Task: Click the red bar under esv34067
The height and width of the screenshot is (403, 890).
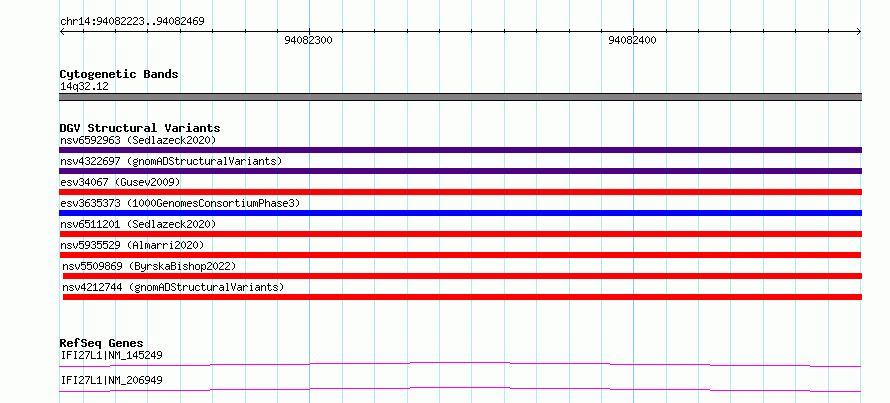Action: point(460,192)
